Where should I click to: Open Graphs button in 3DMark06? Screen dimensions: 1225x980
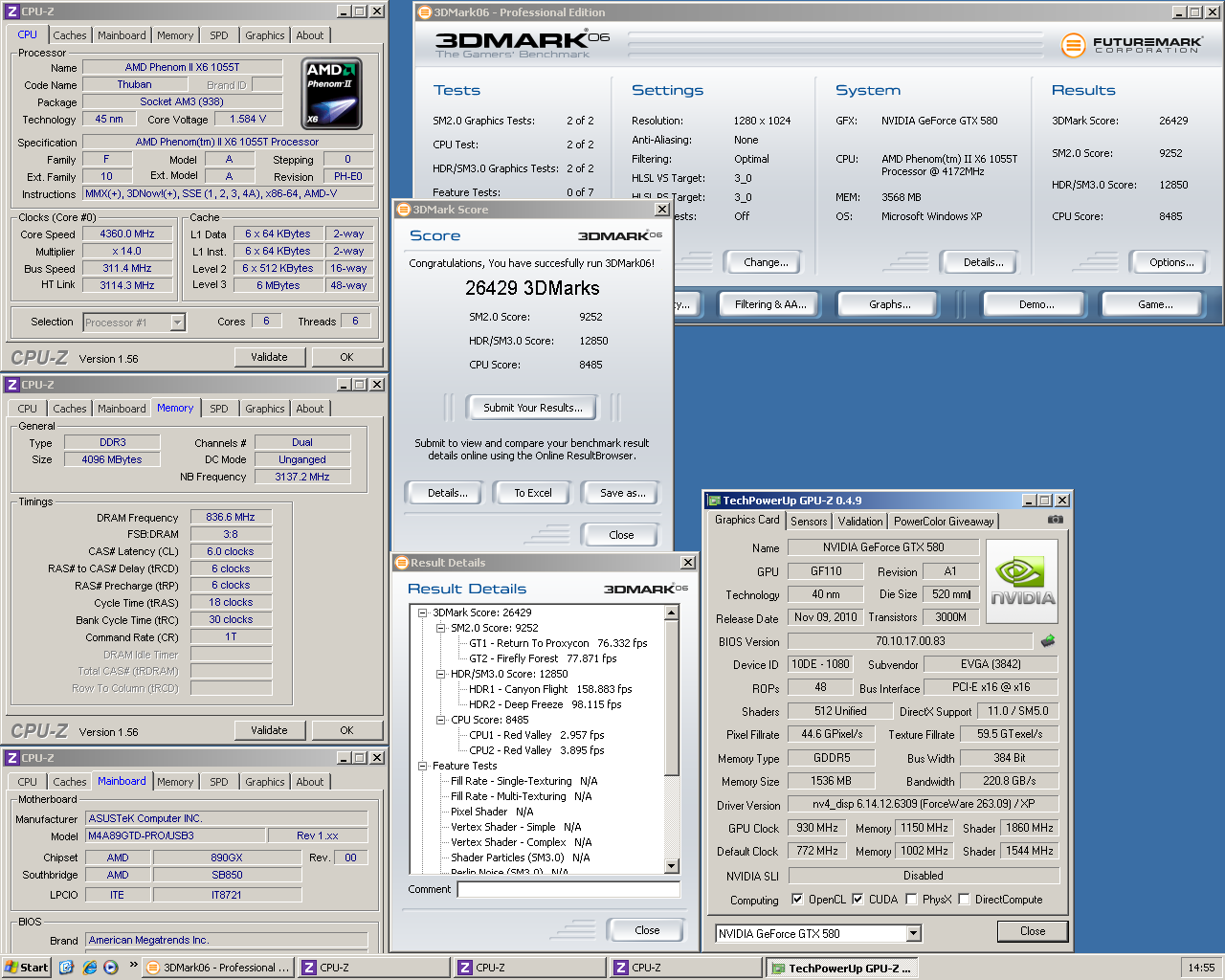[890, 304]
